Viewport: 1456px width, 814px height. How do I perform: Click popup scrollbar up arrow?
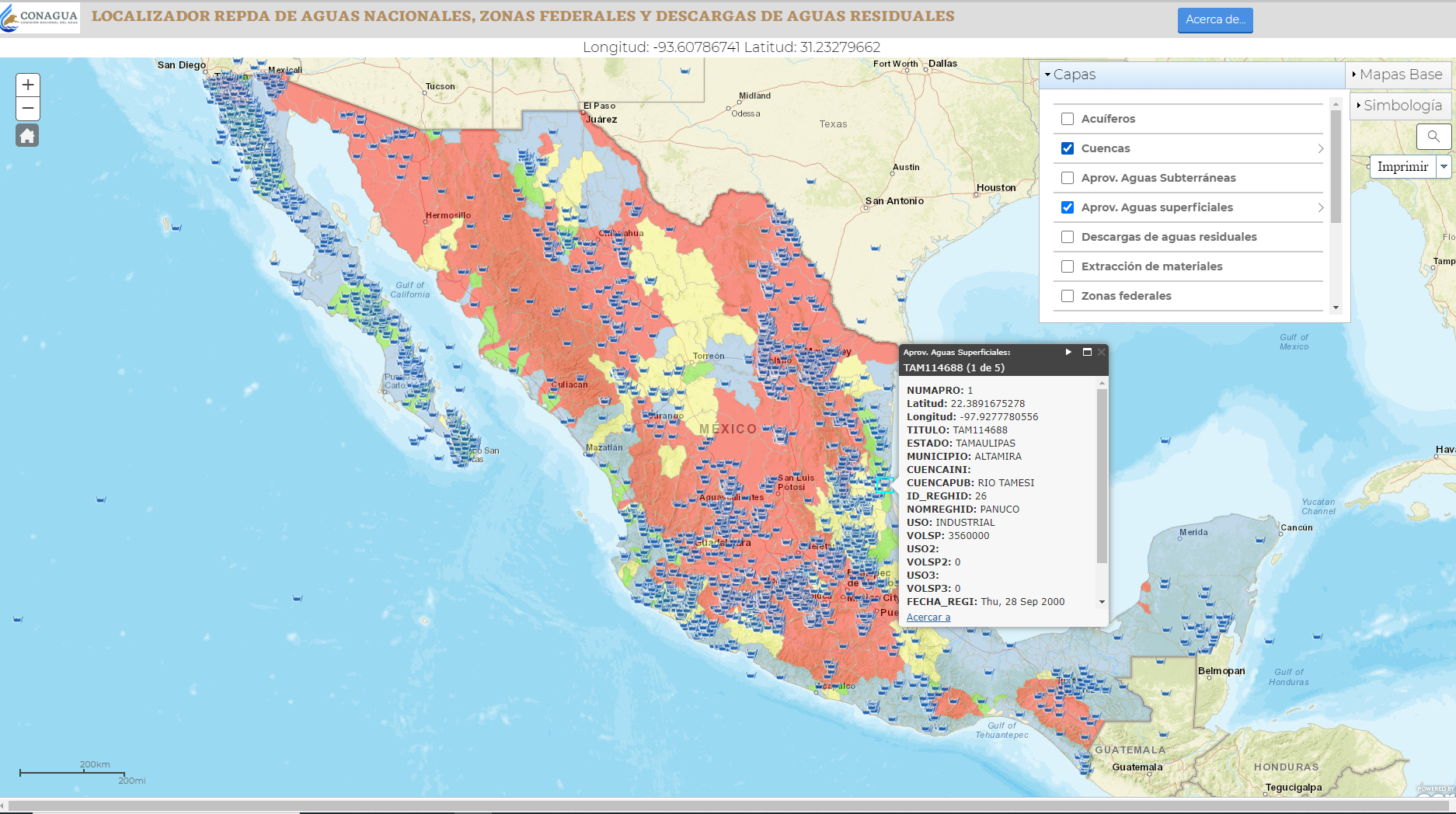point(1102,383)
